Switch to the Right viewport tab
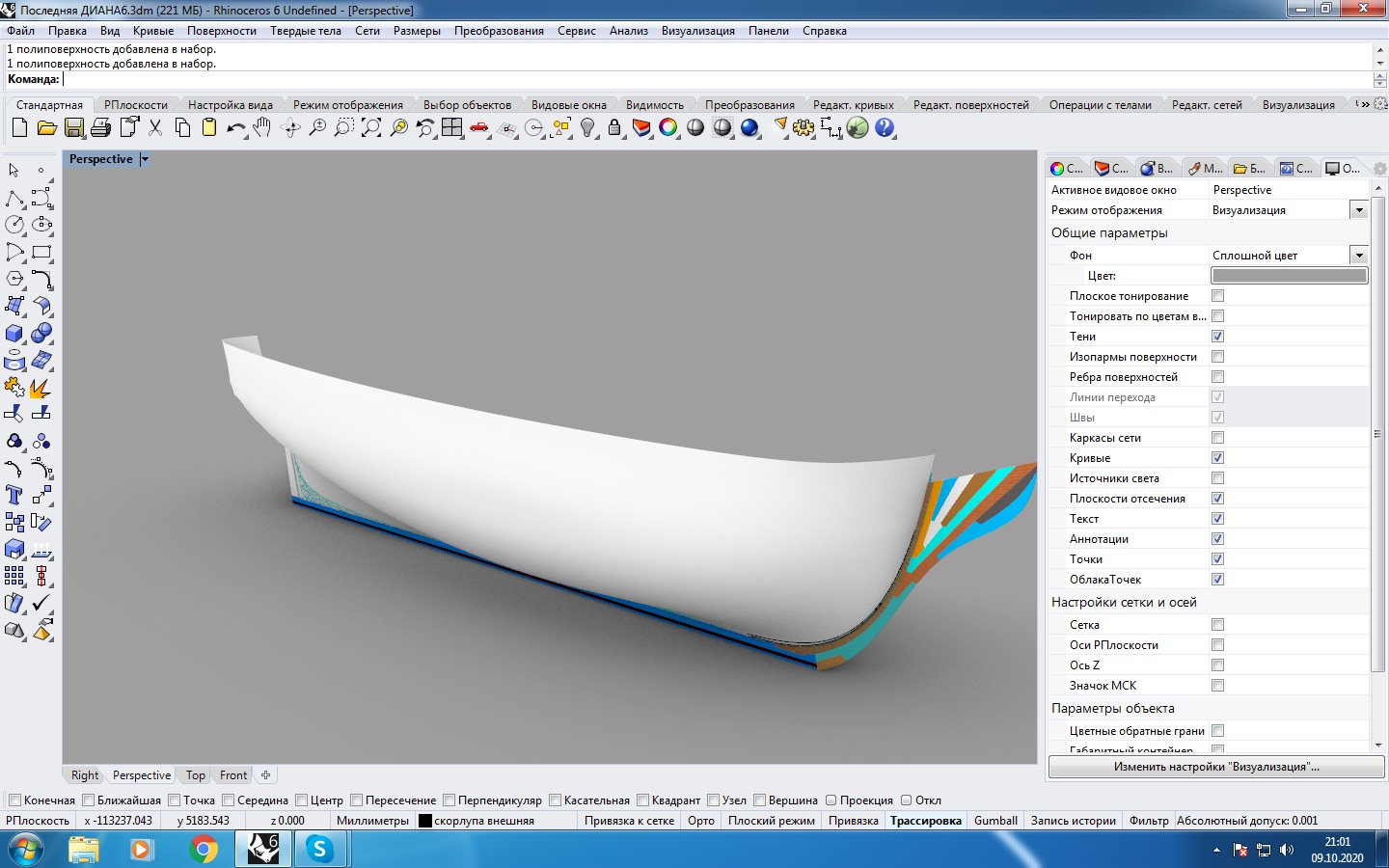Image resolution: width=1389 pixels, height=868 pixels. pos(85,775)
